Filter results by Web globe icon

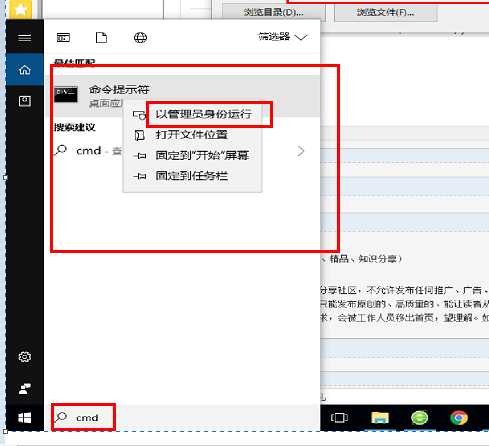point(140,37)
